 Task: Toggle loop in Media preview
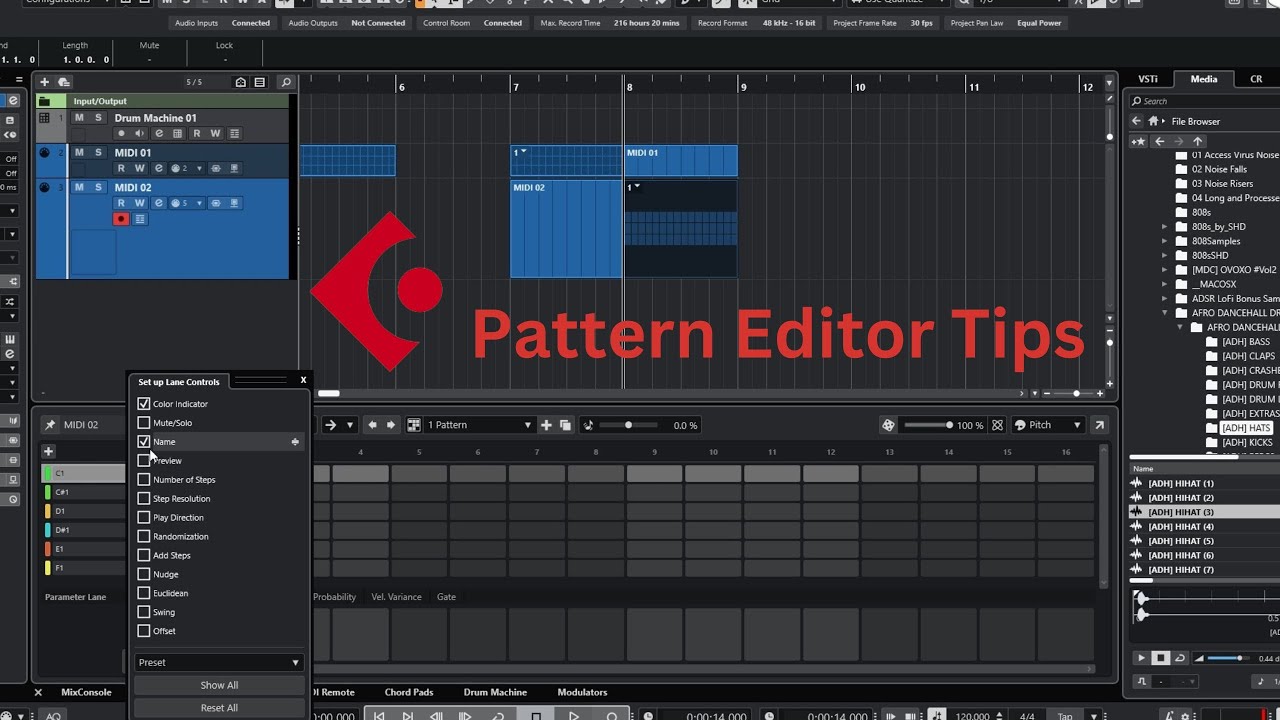tap(1180, 658)
